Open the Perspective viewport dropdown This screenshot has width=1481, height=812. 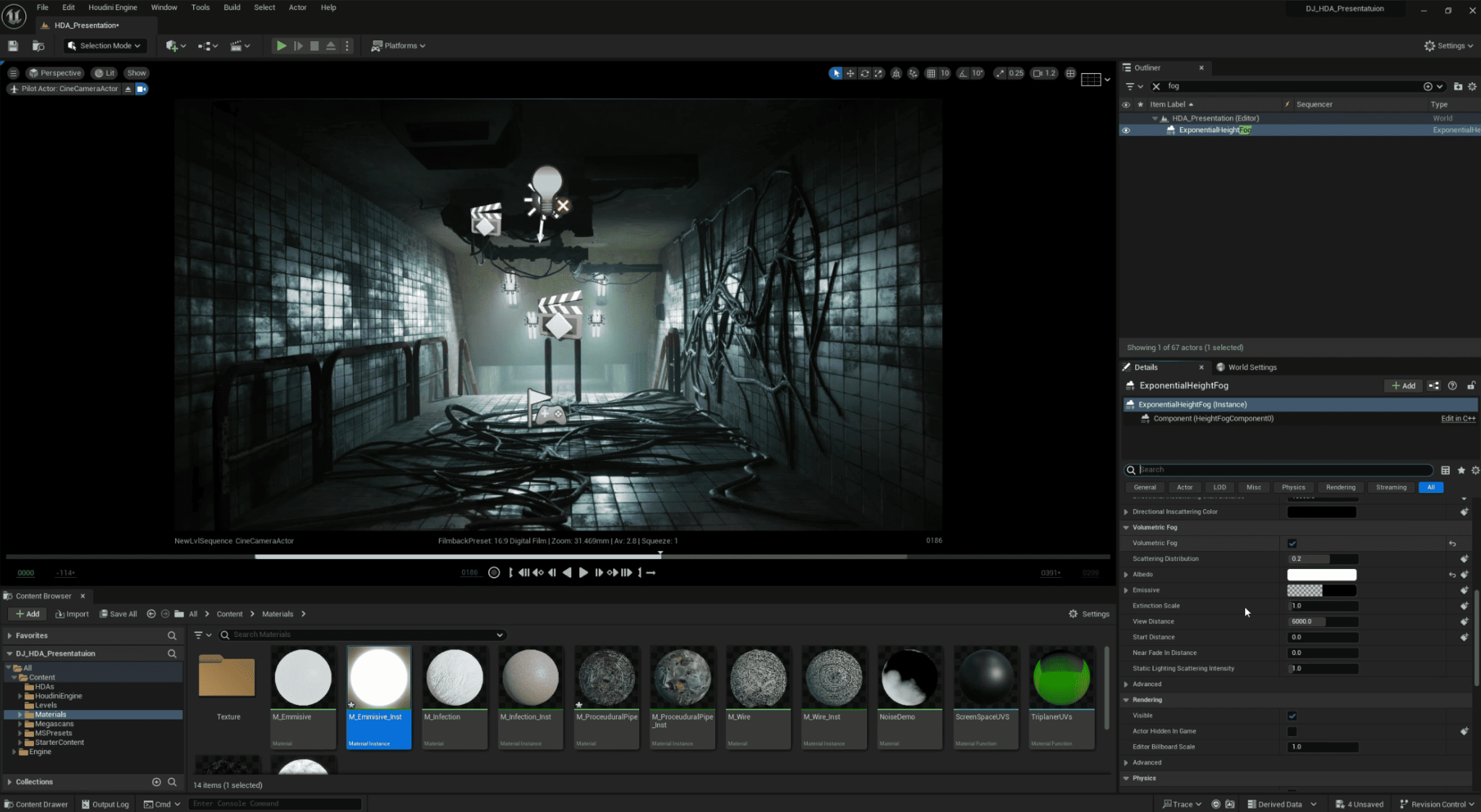[x=55, y=72]
